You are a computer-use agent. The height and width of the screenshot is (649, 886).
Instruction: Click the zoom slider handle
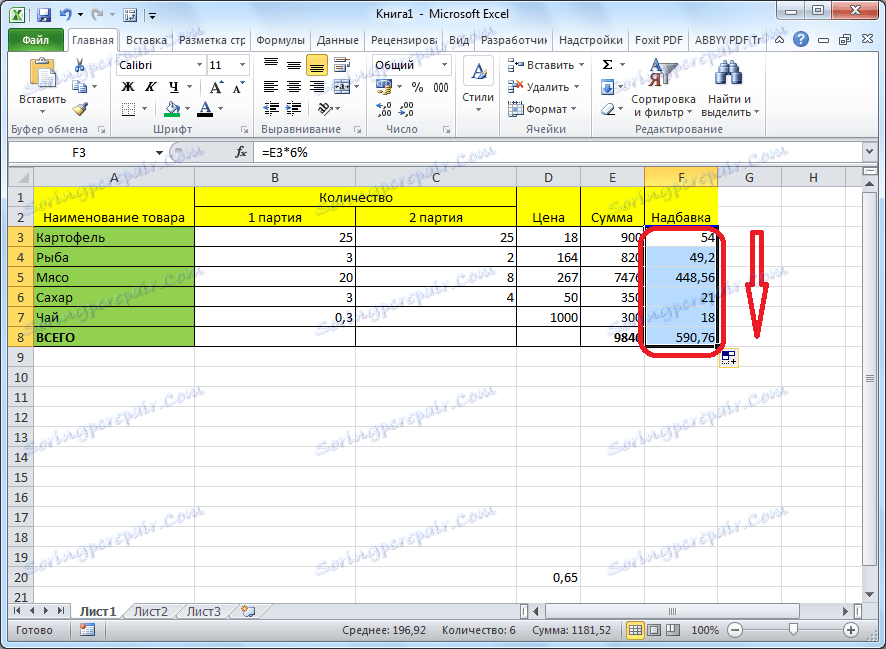793,629
